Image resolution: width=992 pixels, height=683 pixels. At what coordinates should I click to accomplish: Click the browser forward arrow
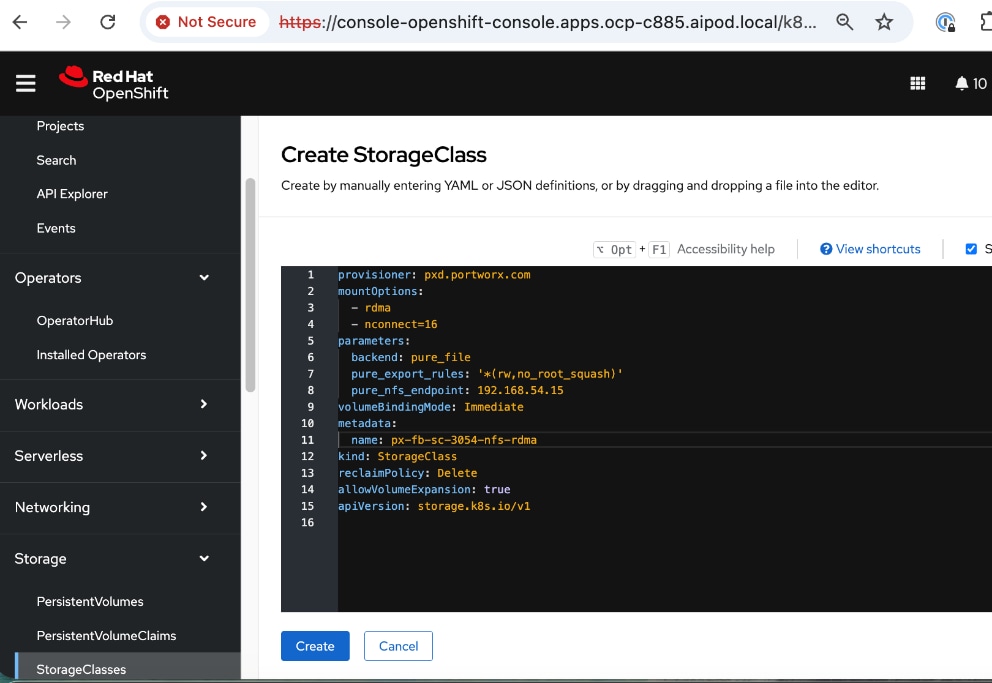[x=63, y=21]
